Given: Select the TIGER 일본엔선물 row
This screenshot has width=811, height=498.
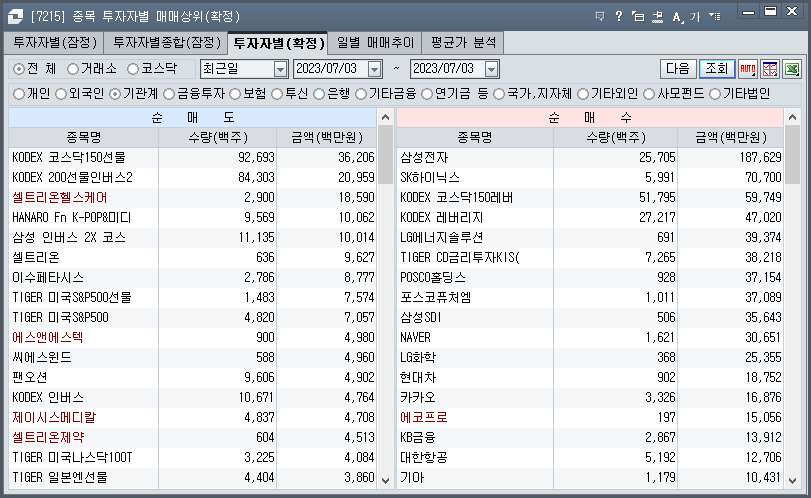Looking at the screenshot, I should click(x=192, y=478).
